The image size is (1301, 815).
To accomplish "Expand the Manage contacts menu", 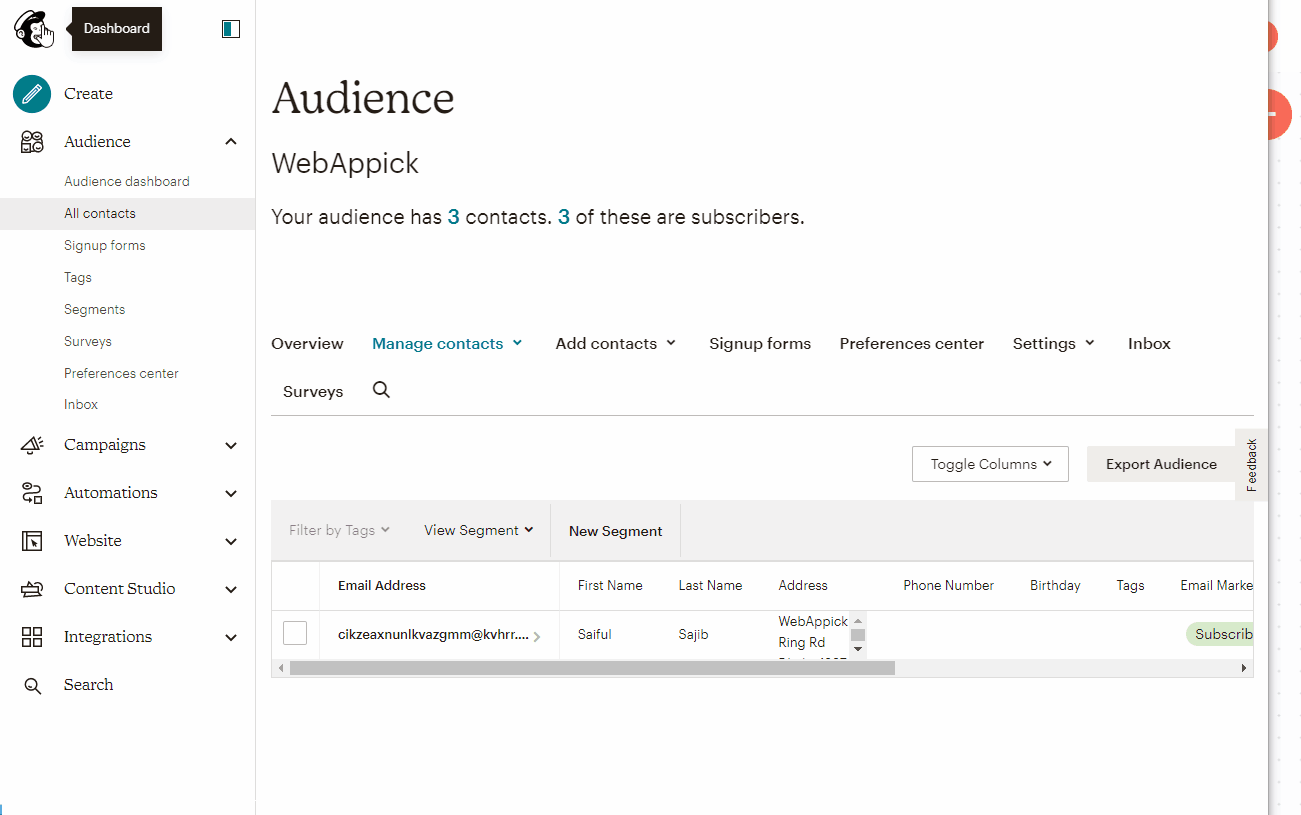I will (447, 343).
